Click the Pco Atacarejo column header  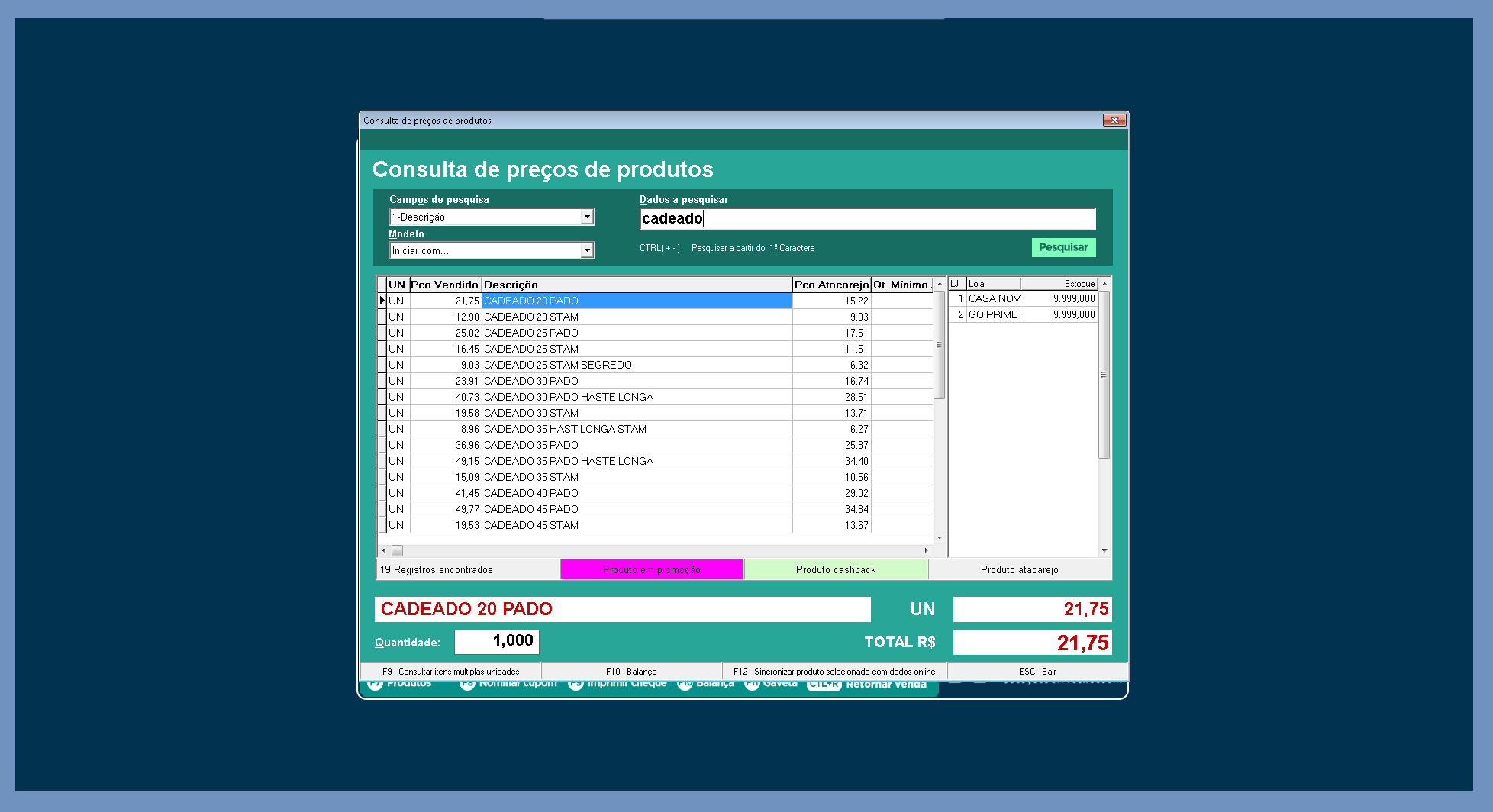click(x=831, y=285)
